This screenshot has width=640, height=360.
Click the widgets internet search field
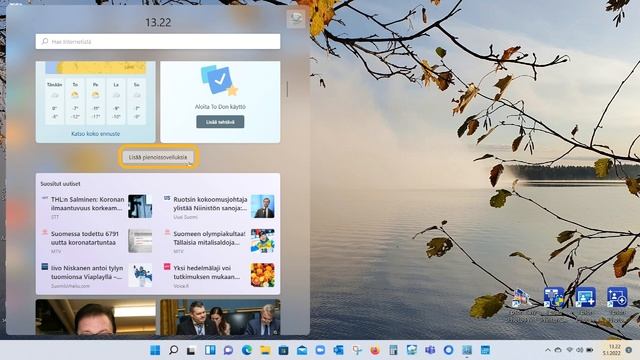(158, 42)
